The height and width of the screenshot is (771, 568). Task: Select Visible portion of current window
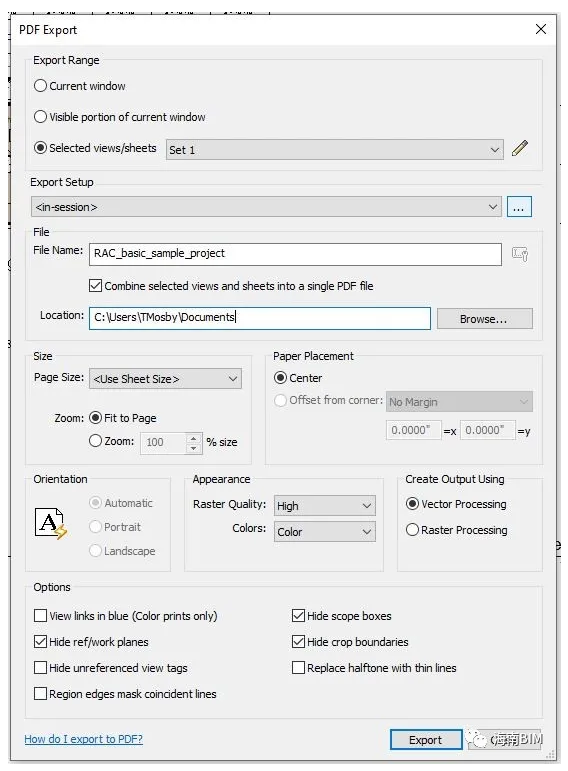point(40,117)
